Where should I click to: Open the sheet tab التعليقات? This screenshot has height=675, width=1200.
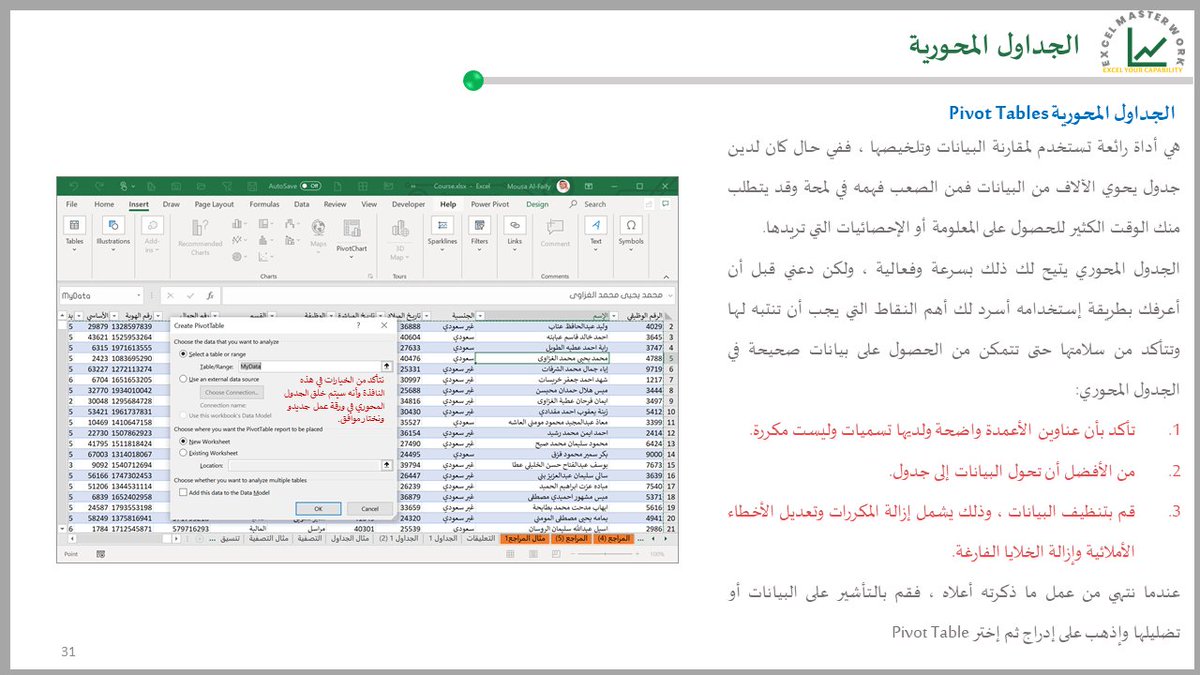point(481,538)
